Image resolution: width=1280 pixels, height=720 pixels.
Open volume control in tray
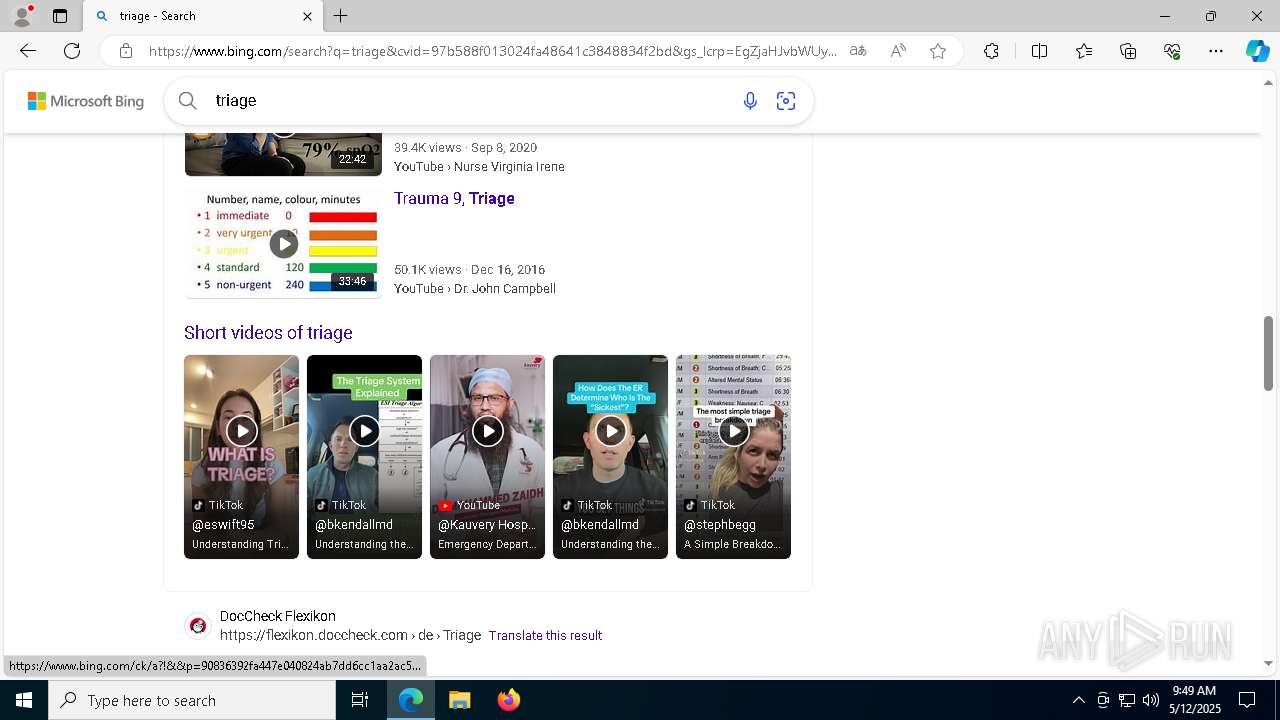coord(1151,700)
